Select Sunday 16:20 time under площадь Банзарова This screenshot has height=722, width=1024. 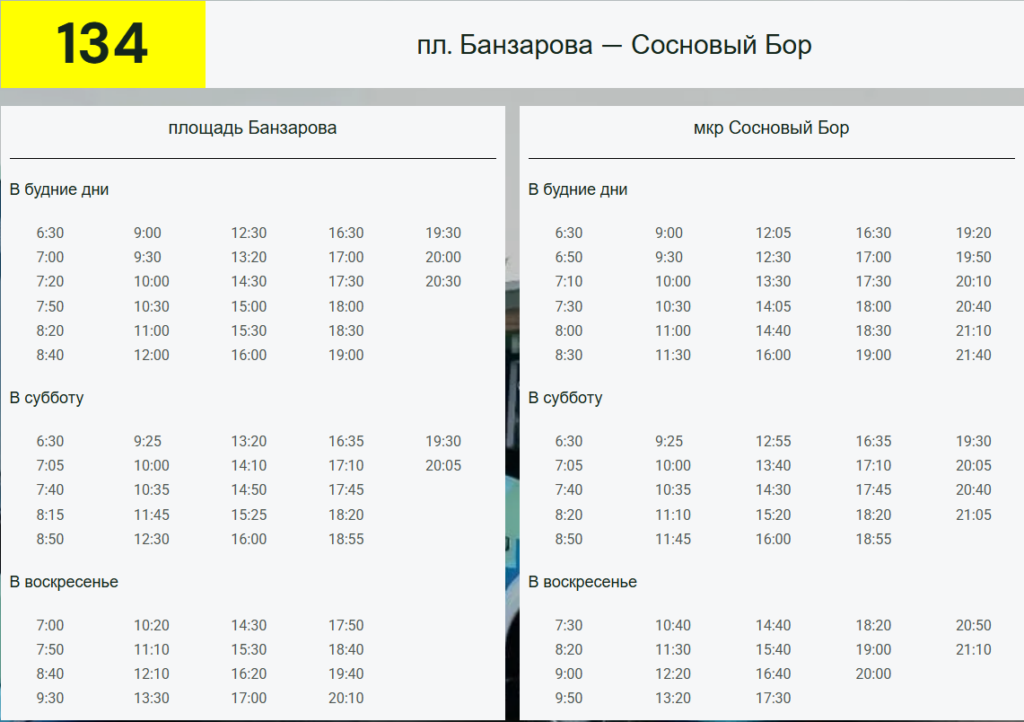coord(249,674)
